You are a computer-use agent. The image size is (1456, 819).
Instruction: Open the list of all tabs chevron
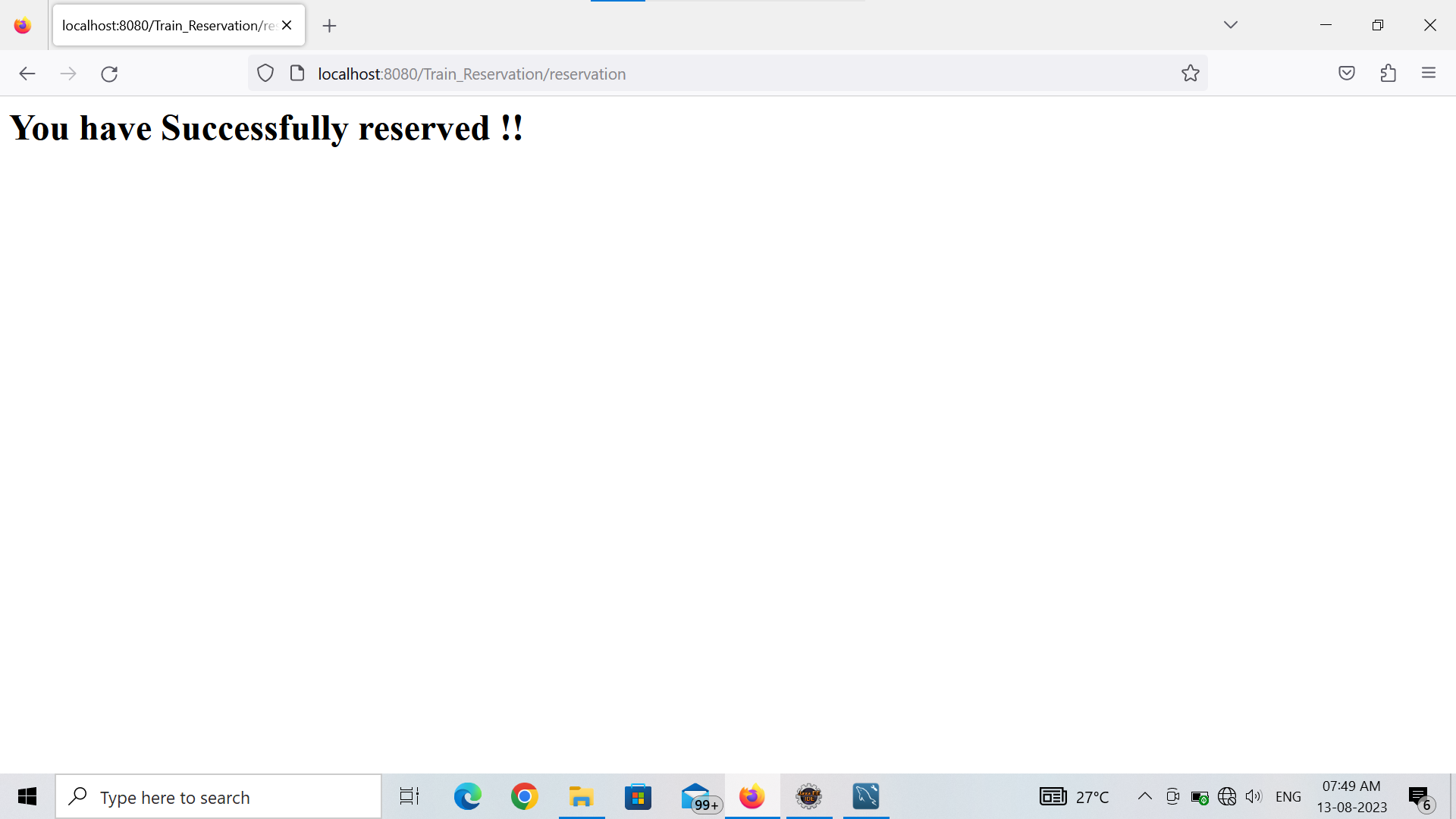[x=1230, y=24]
